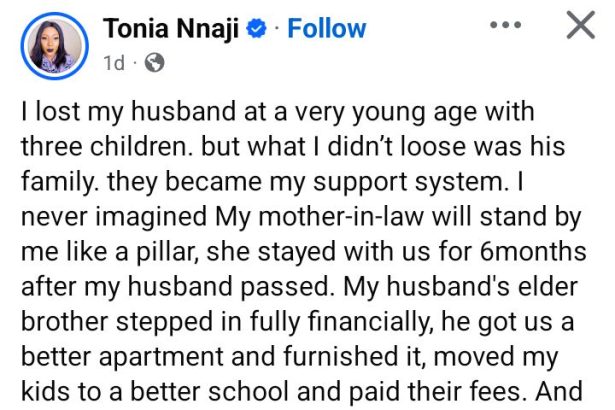
Task: Open the 1d post timestamp
Action: point(114,62)
